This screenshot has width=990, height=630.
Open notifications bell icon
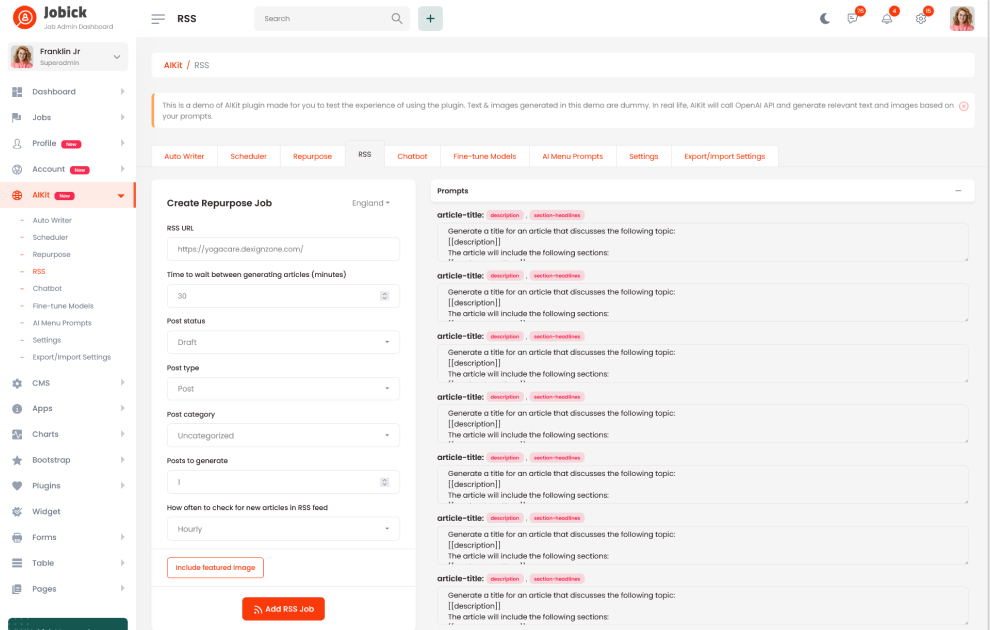pos(887,18)
